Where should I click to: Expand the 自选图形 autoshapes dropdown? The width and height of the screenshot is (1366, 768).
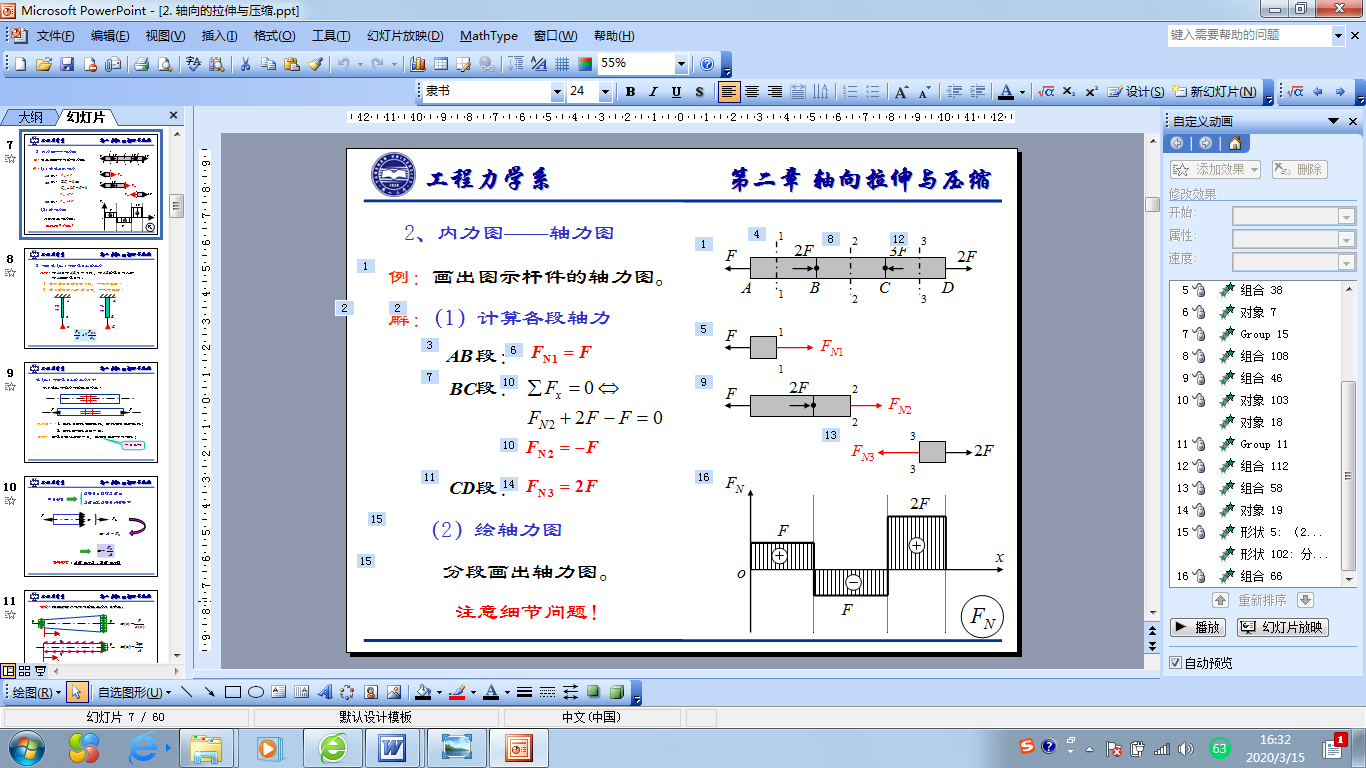(x=169, y=690)
